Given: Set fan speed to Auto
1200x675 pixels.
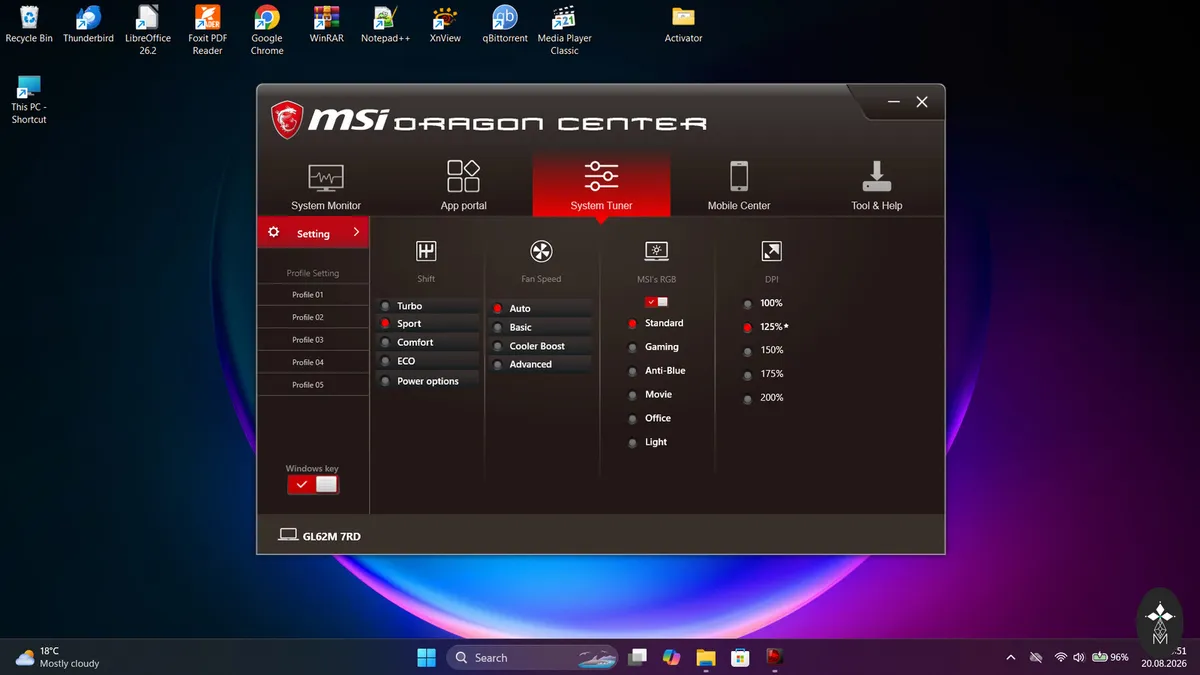Looking at the screenshot, I should 540,309.
